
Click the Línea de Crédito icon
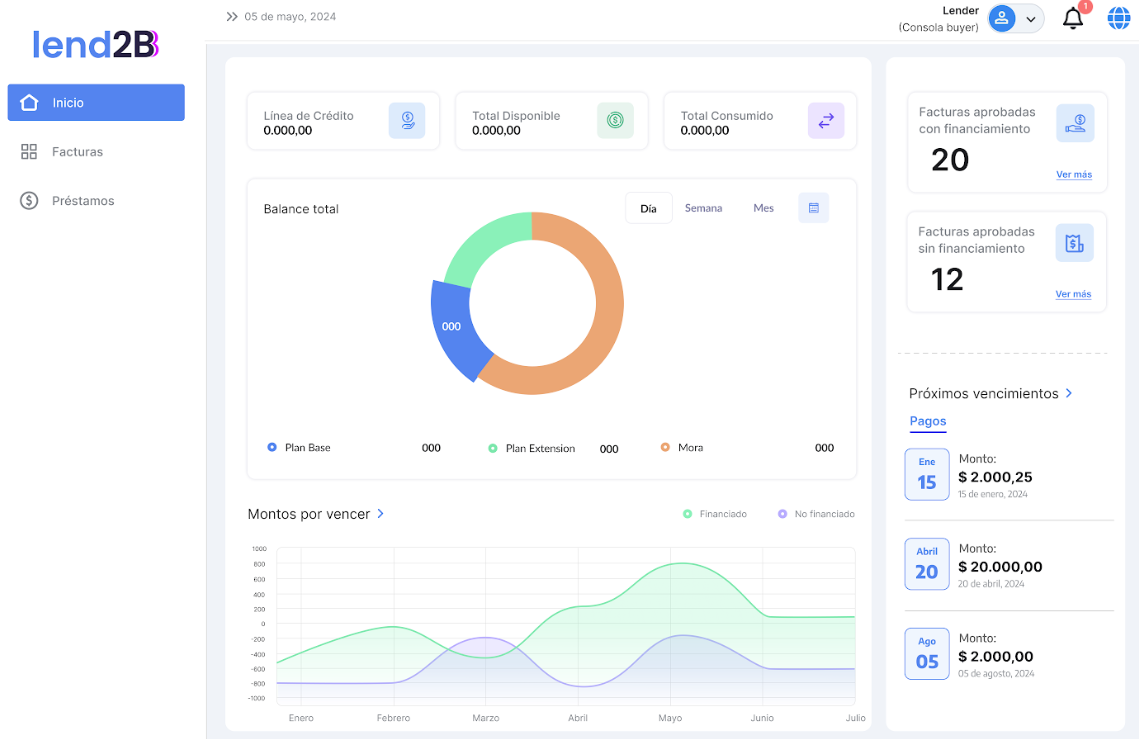[x=407, y=121]
